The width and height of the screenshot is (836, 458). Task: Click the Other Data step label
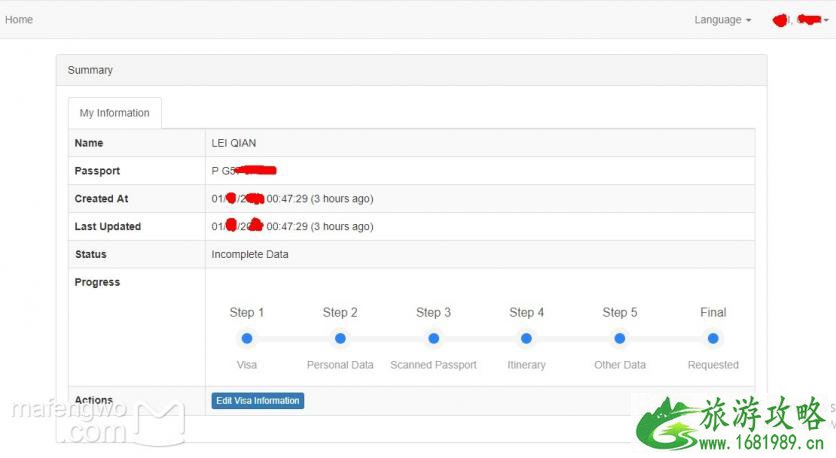pos(620,365)
